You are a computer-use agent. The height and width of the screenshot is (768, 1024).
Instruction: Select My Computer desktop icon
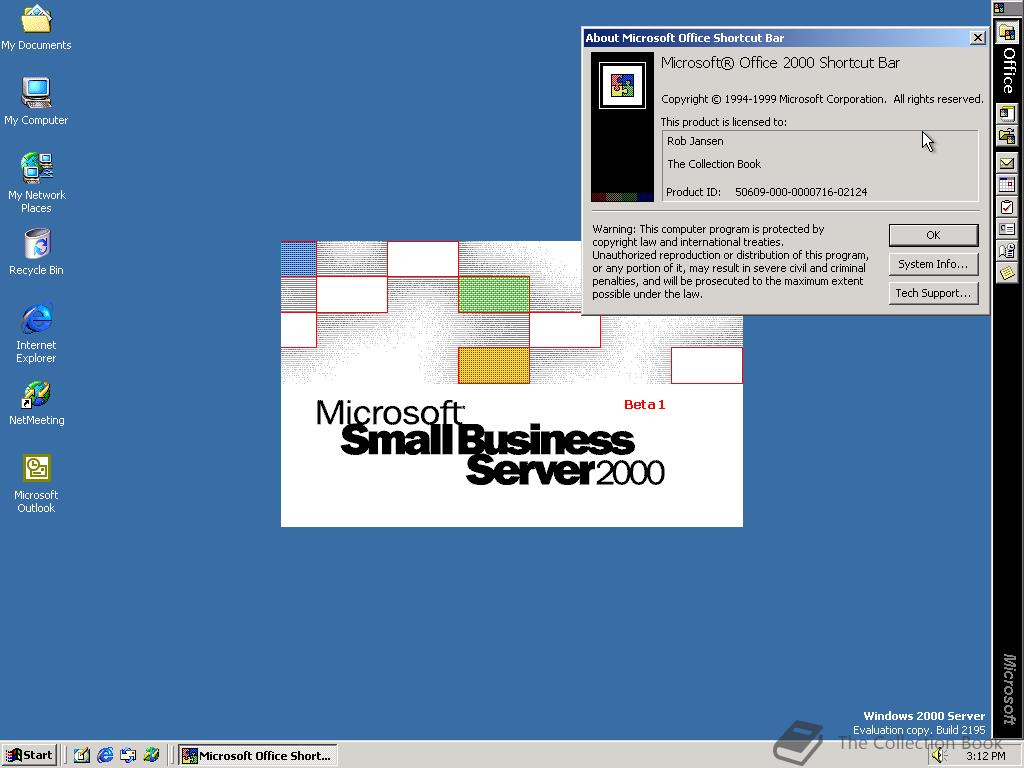[36, 101]
